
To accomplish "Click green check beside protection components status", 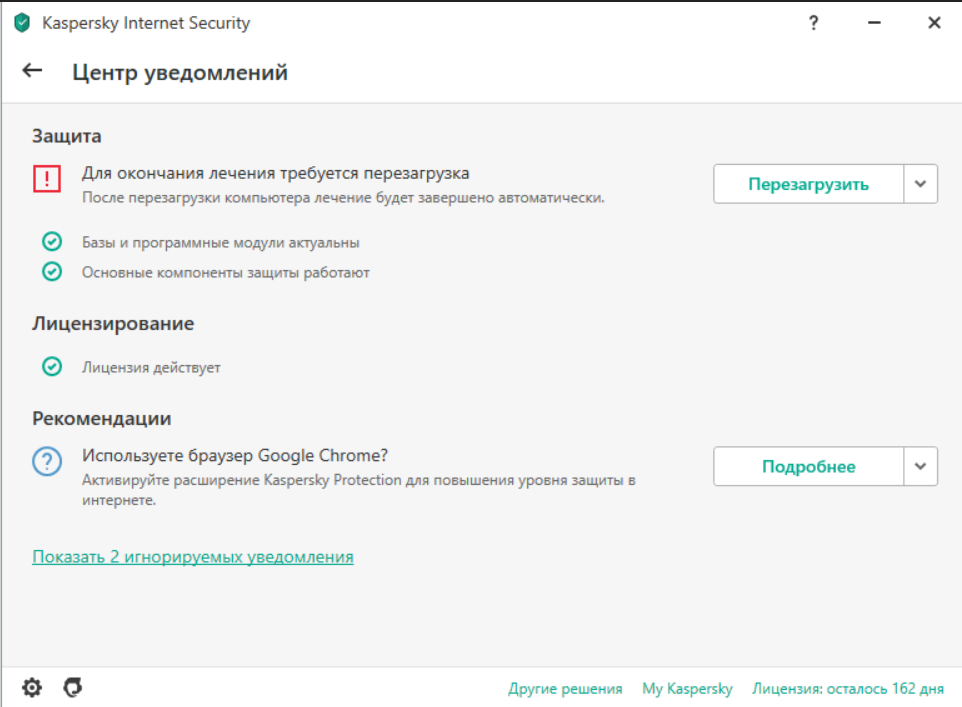I will click(x=52, y=271).
